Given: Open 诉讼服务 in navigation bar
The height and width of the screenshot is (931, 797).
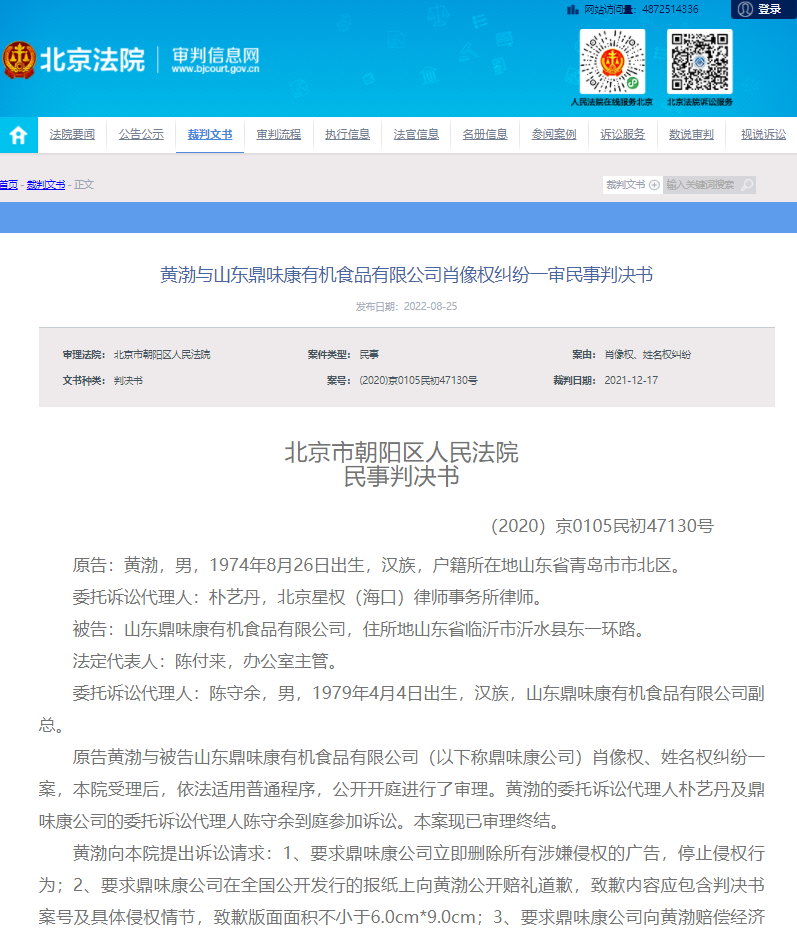Looking at the screenshot, I should coord(622,134).
